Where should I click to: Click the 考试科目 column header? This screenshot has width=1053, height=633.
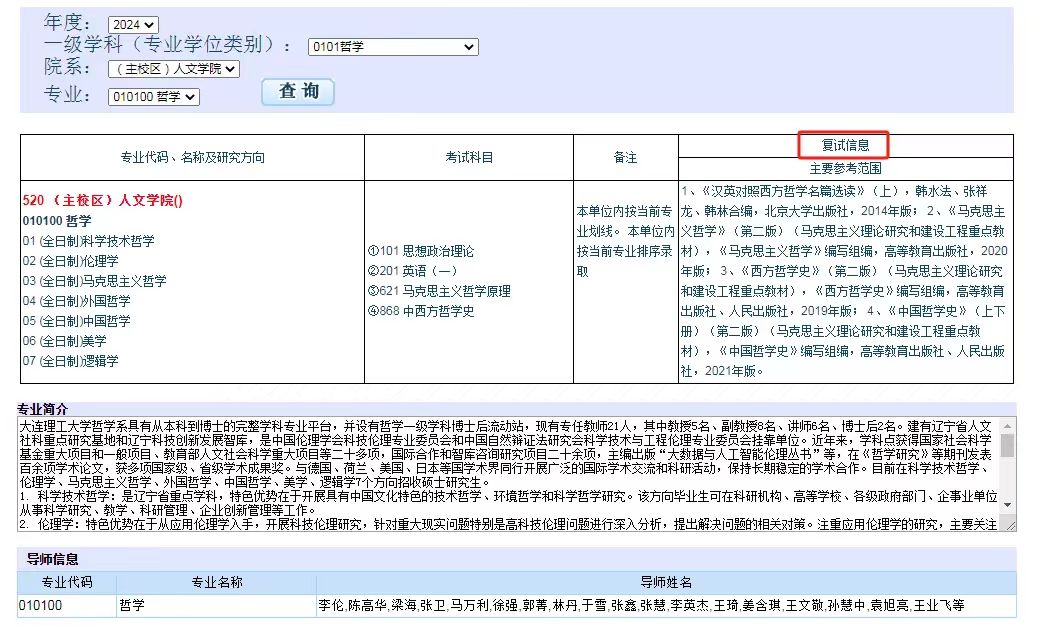pyautogui.click(x=469, y=157)
